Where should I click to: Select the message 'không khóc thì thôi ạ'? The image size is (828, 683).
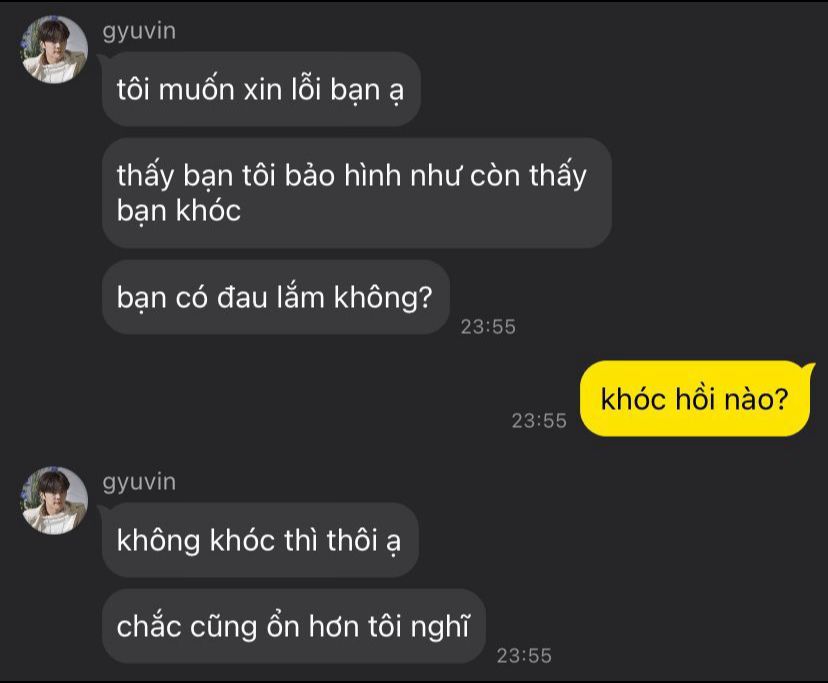[260, 540]
